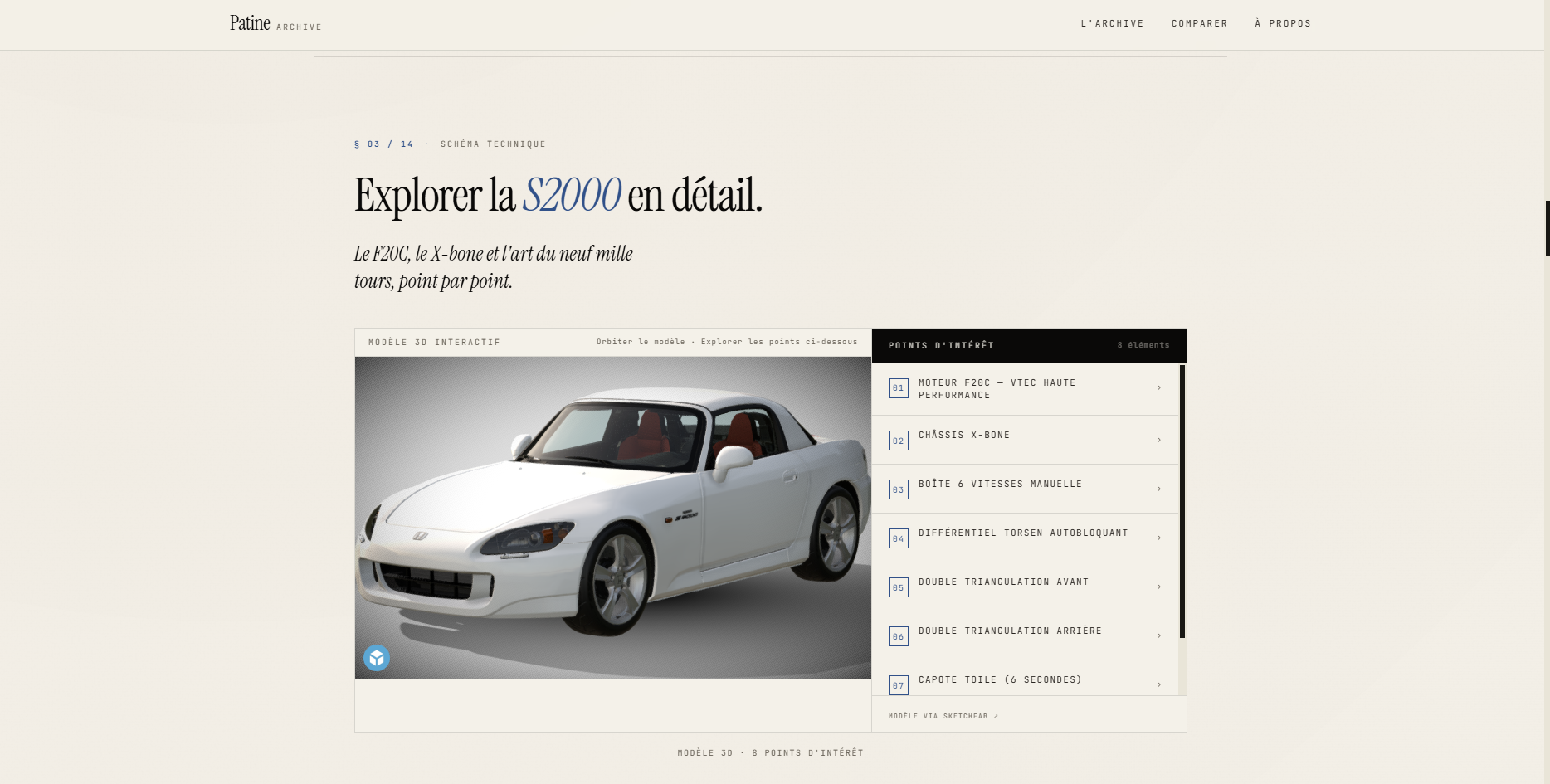Select Moteur F20C — VTEC haute performance text
1550x784 pixels.
pyautogui.click(x=997, y=389)
